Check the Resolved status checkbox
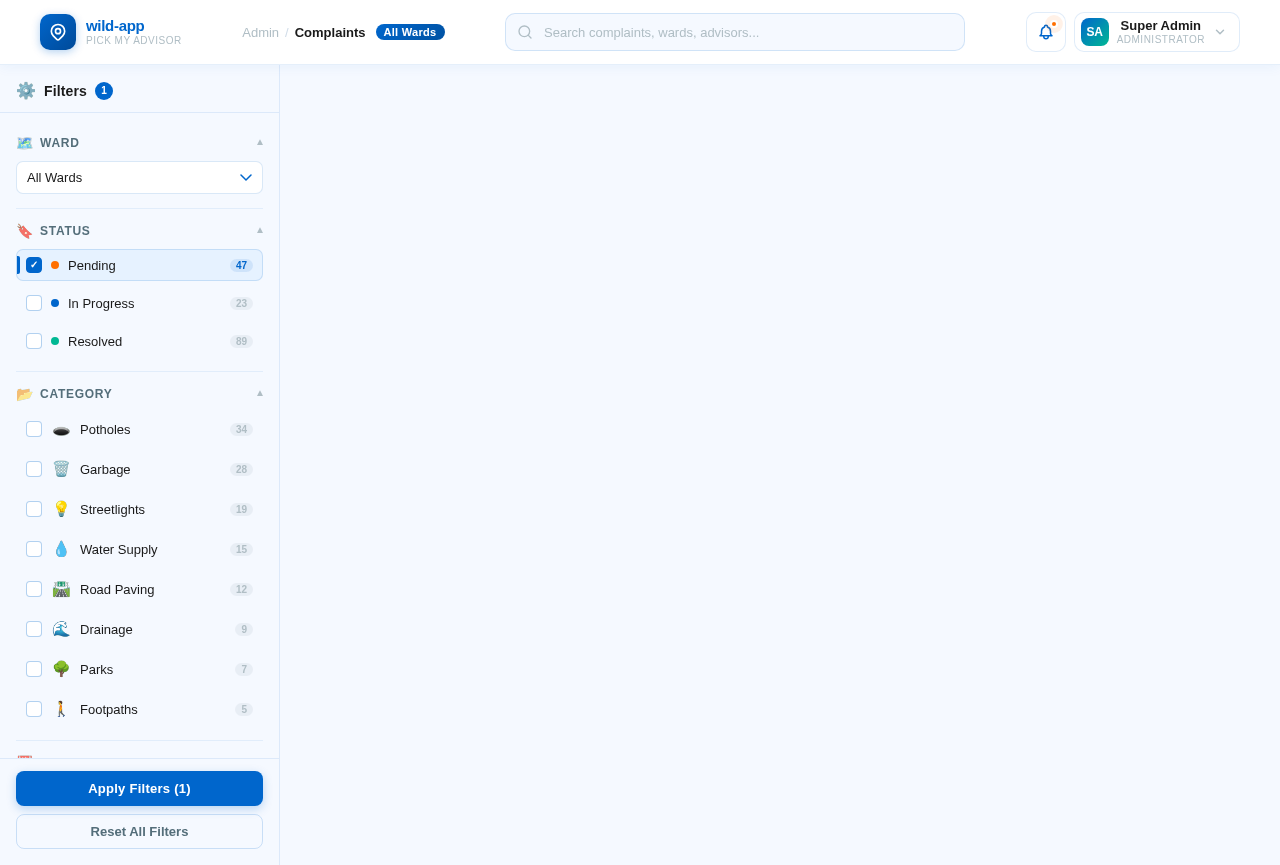This screenshot has width=1280, height=865. pyautogui.click(x=34, y=341)
